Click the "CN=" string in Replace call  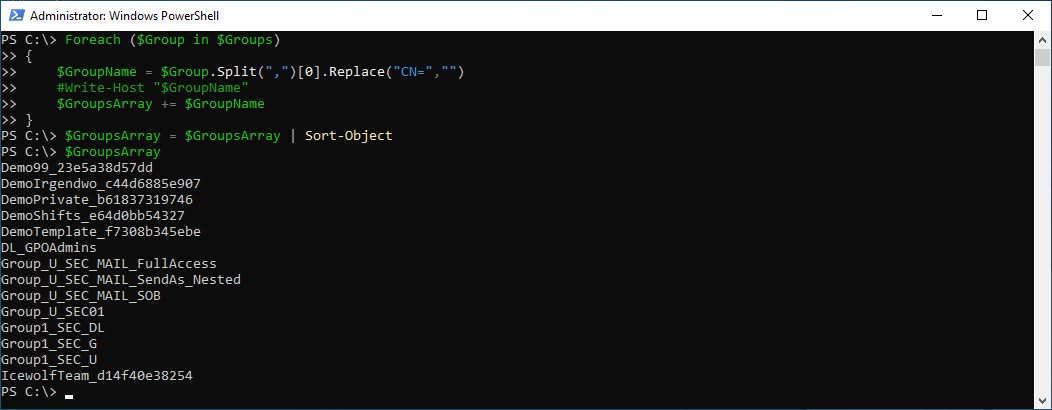point(413,72)
